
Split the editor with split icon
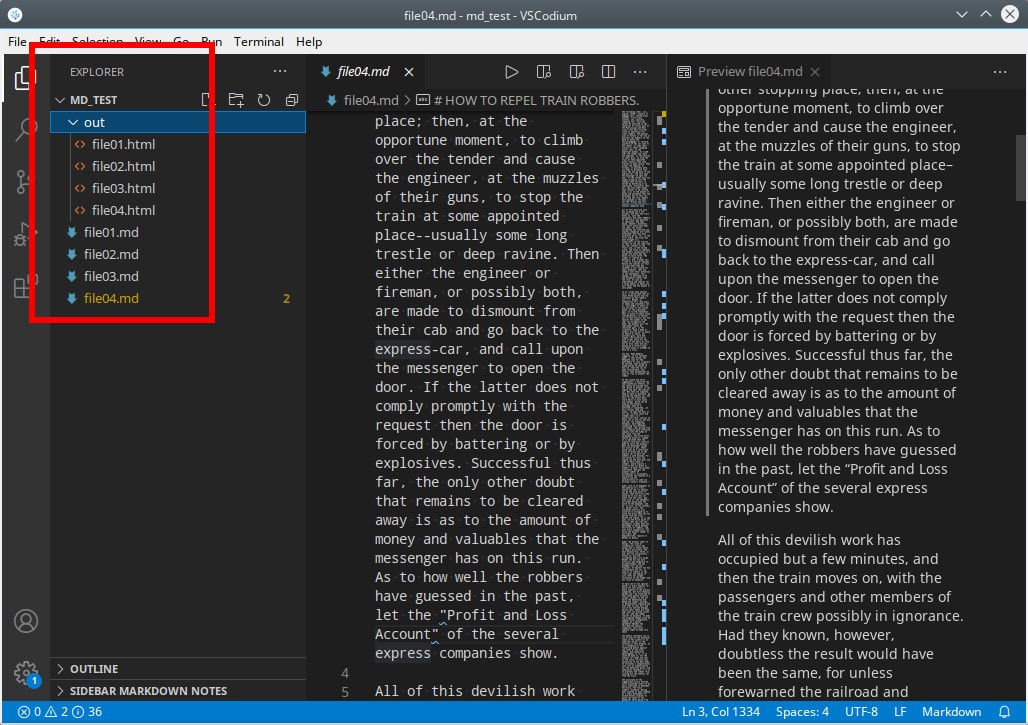[608, 72]
